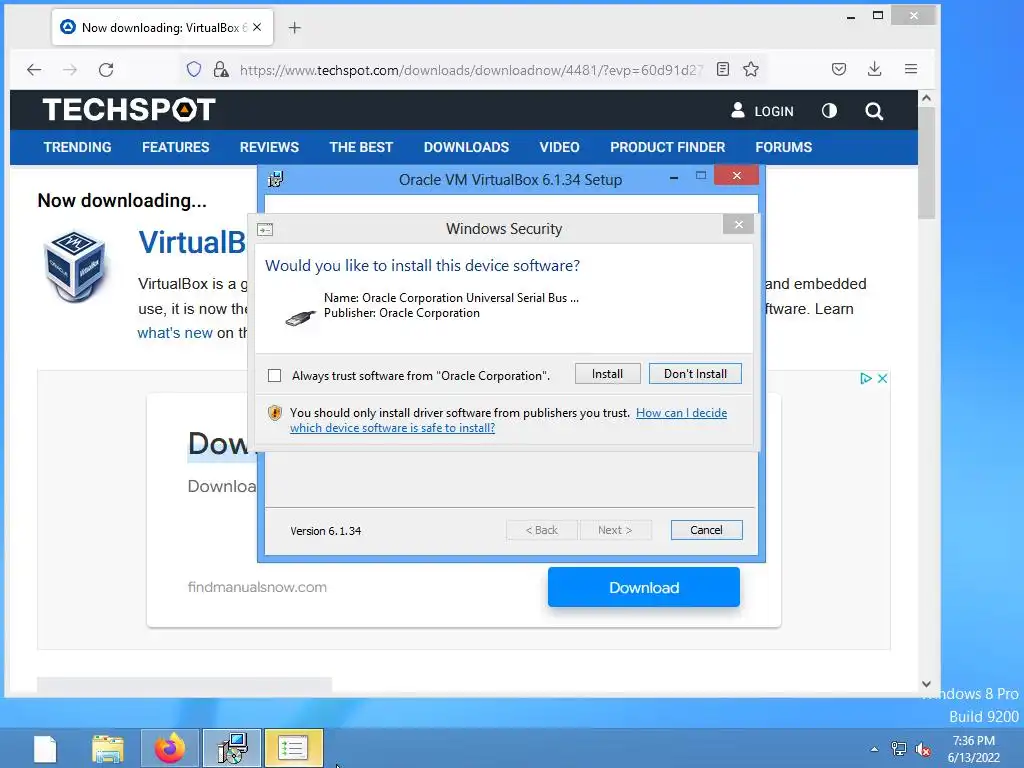The image size is (1024, 768).
Task: Click the page scrollbar up arrow
Action: coord(926,98)
